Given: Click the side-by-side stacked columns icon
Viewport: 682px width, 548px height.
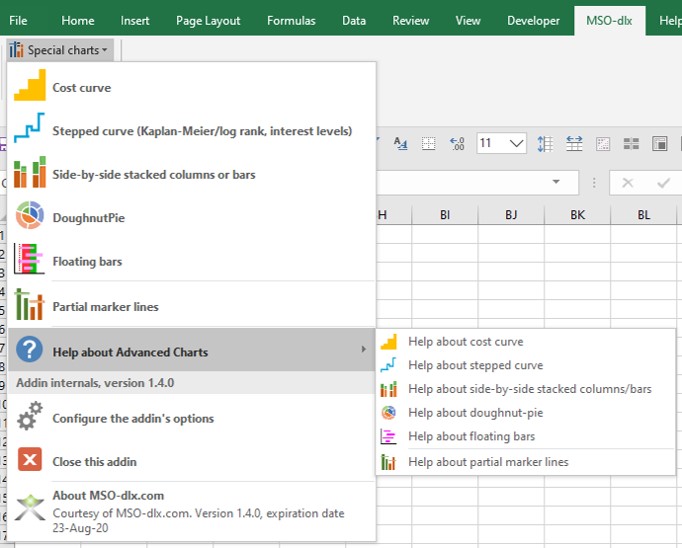Looking at the screenshot, I should tap(30, 172).
